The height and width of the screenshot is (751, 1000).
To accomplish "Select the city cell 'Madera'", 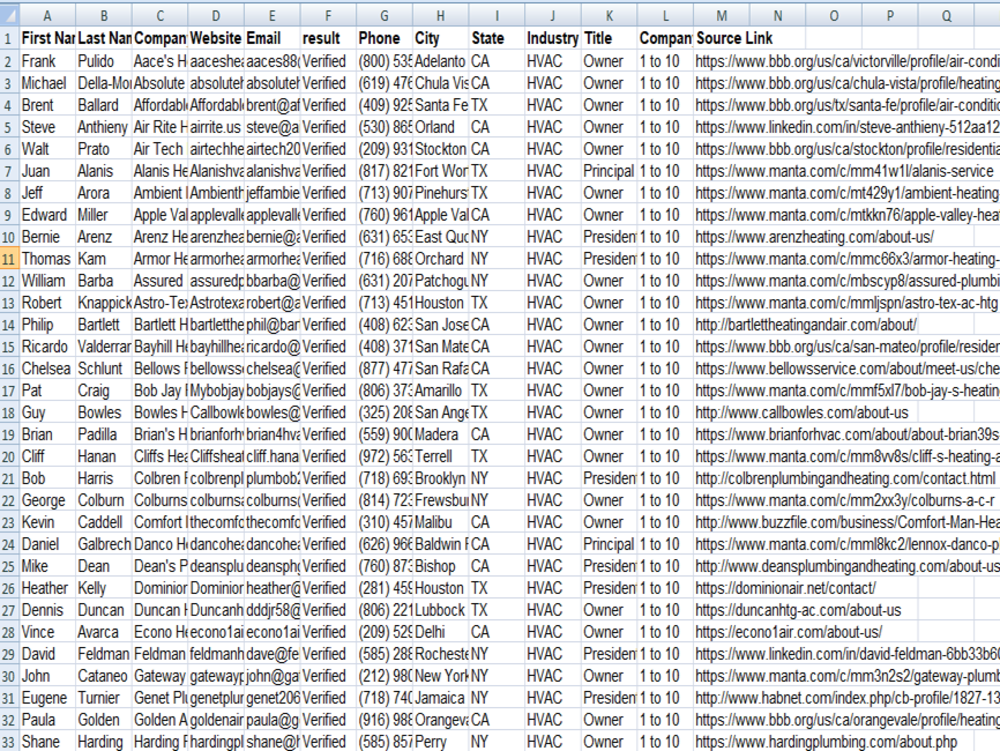I will point(441,435).
